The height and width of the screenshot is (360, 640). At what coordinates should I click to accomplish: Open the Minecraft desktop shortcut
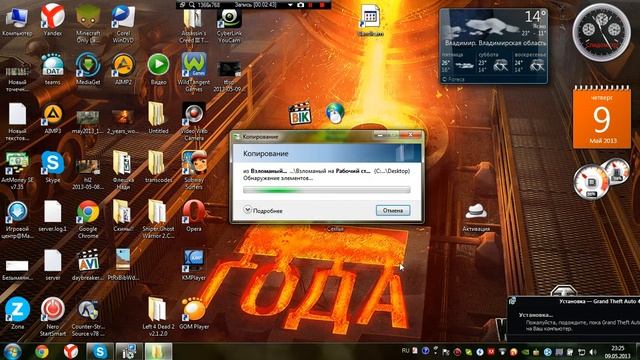[88, 18]
